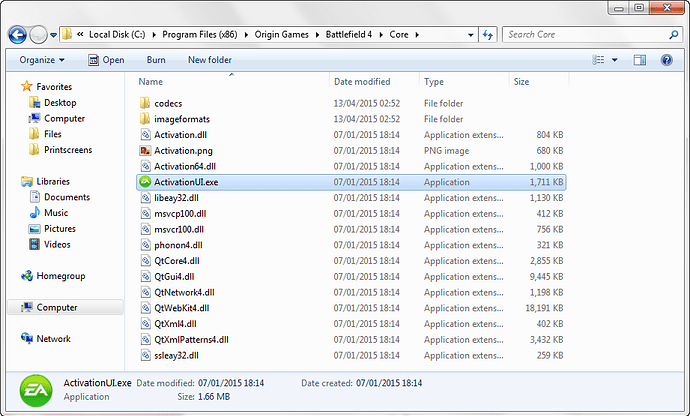This screenshot has width=690, height=416.
Task: Click the msvcr100.dll file icon
Action: tap(145, 229)
